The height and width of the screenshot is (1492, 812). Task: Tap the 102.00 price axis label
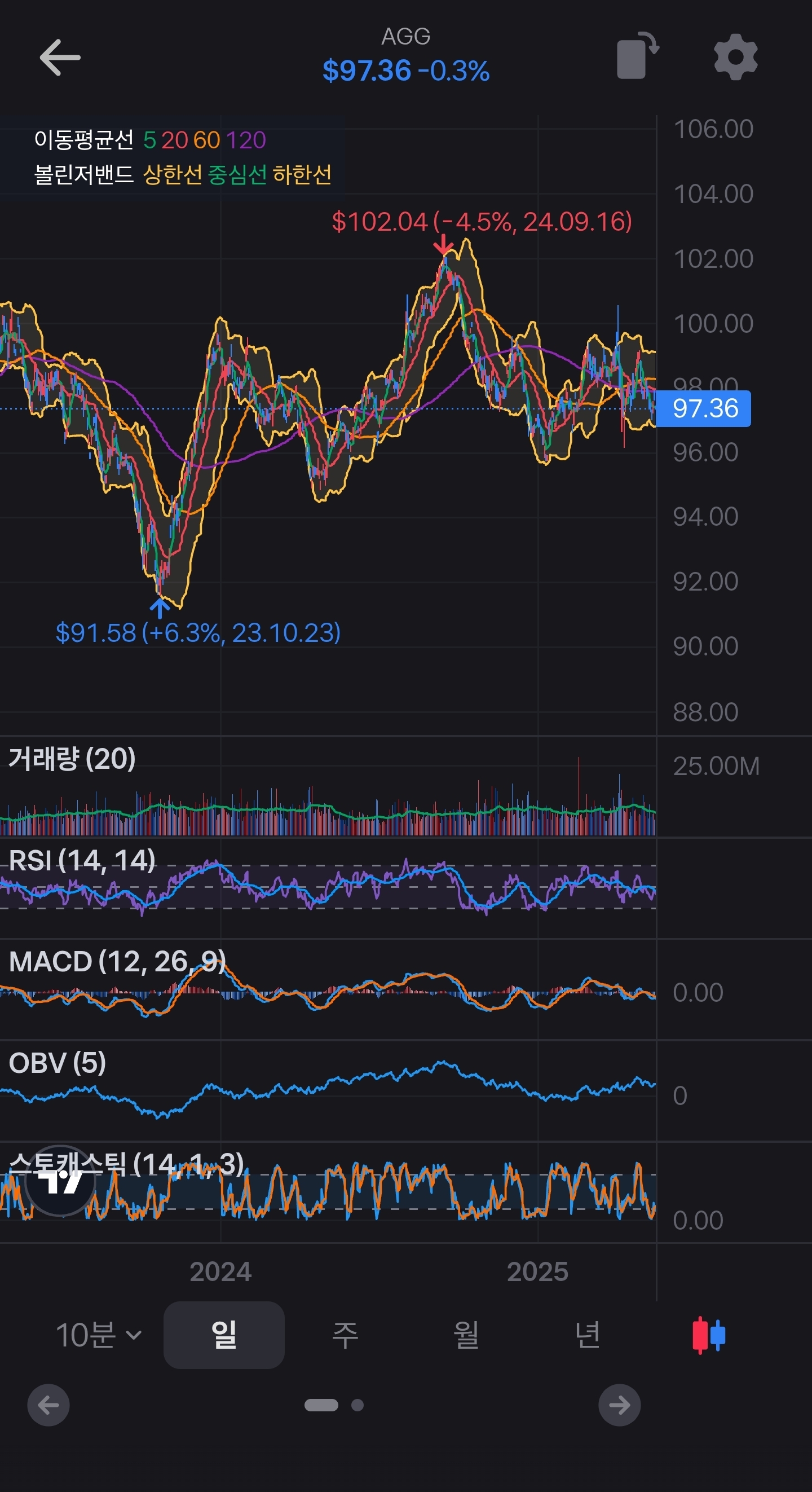tap(713, 258)
